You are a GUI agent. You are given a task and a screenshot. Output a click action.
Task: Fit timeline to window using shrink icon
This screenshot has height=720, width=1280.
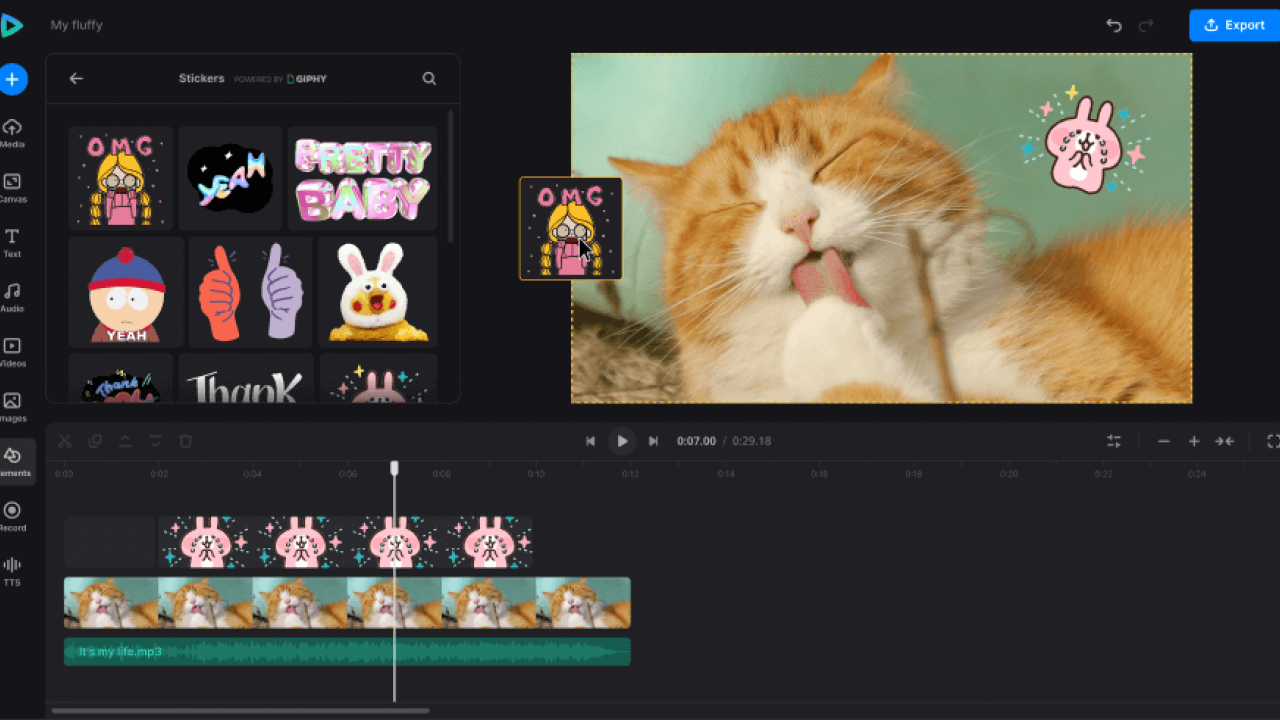[x=1223, y=440]
